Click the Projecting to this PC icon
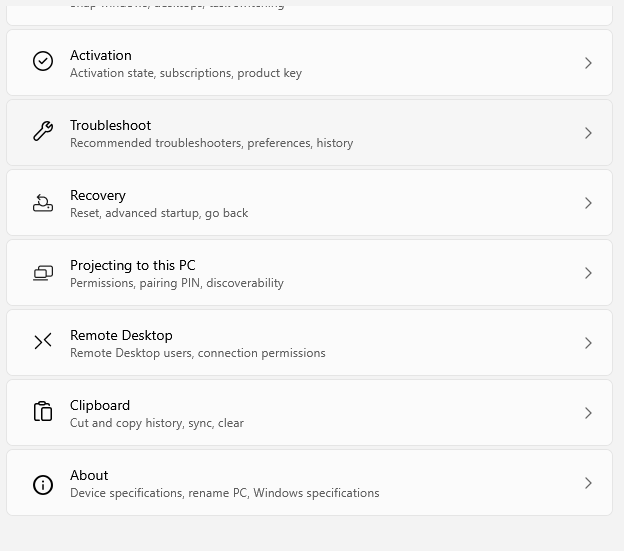The image size is (624, 551). (x=43, y=273)
